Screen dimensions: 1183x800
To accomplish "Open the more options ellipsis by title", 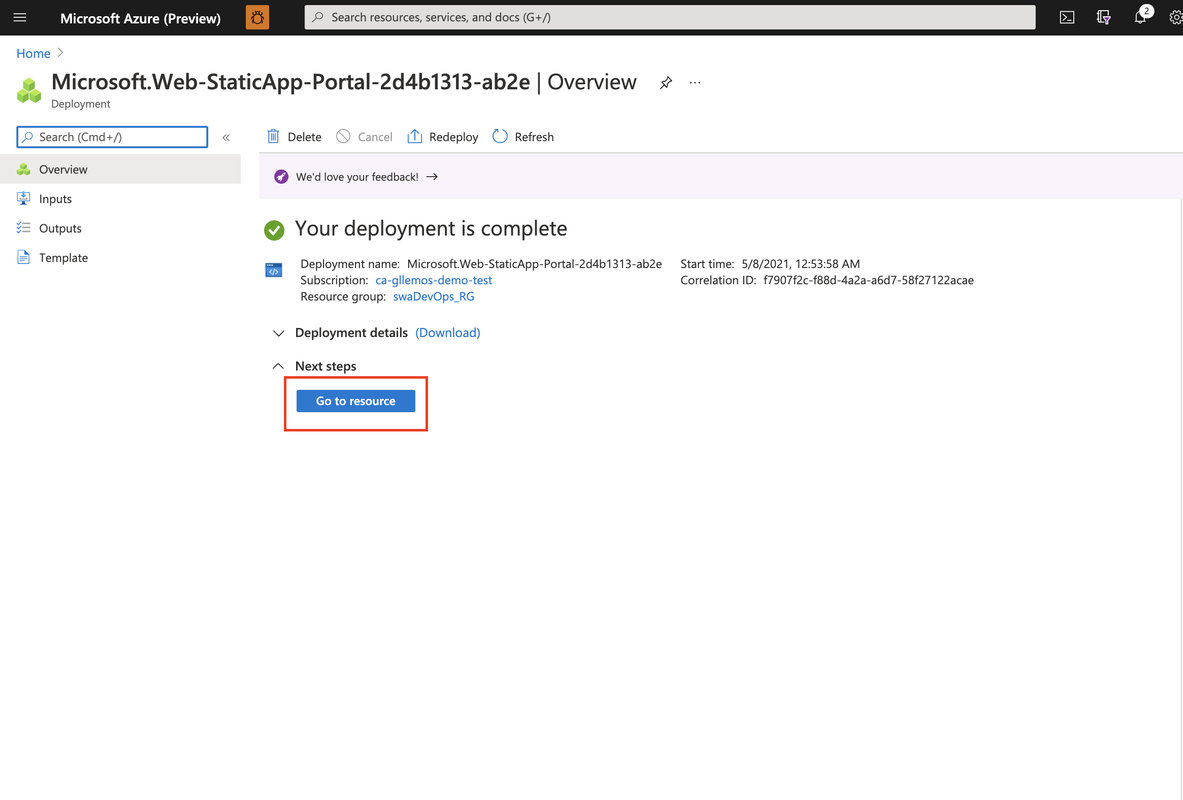I will [x=695, y=82].
